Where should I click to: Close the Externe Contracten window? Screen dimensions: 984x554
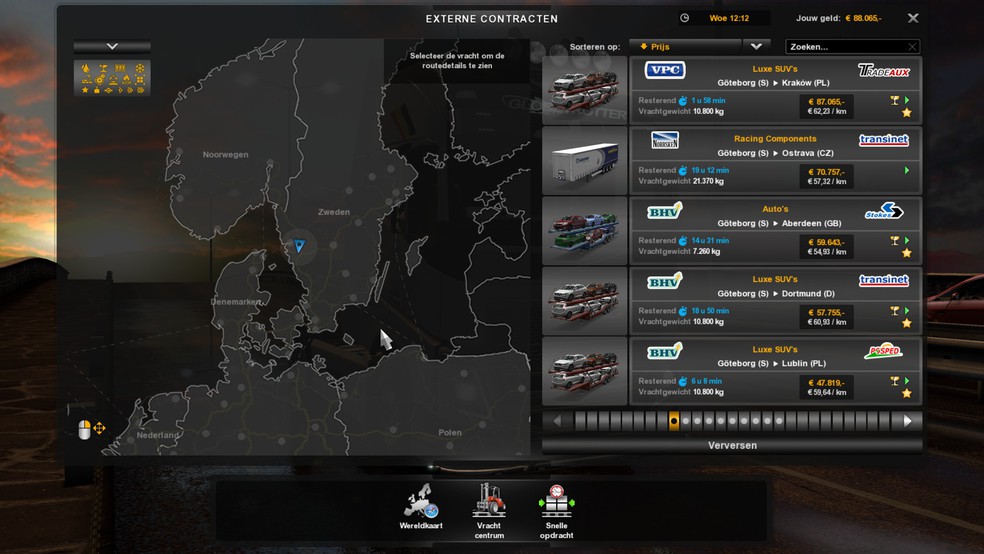tap(913, 18)
